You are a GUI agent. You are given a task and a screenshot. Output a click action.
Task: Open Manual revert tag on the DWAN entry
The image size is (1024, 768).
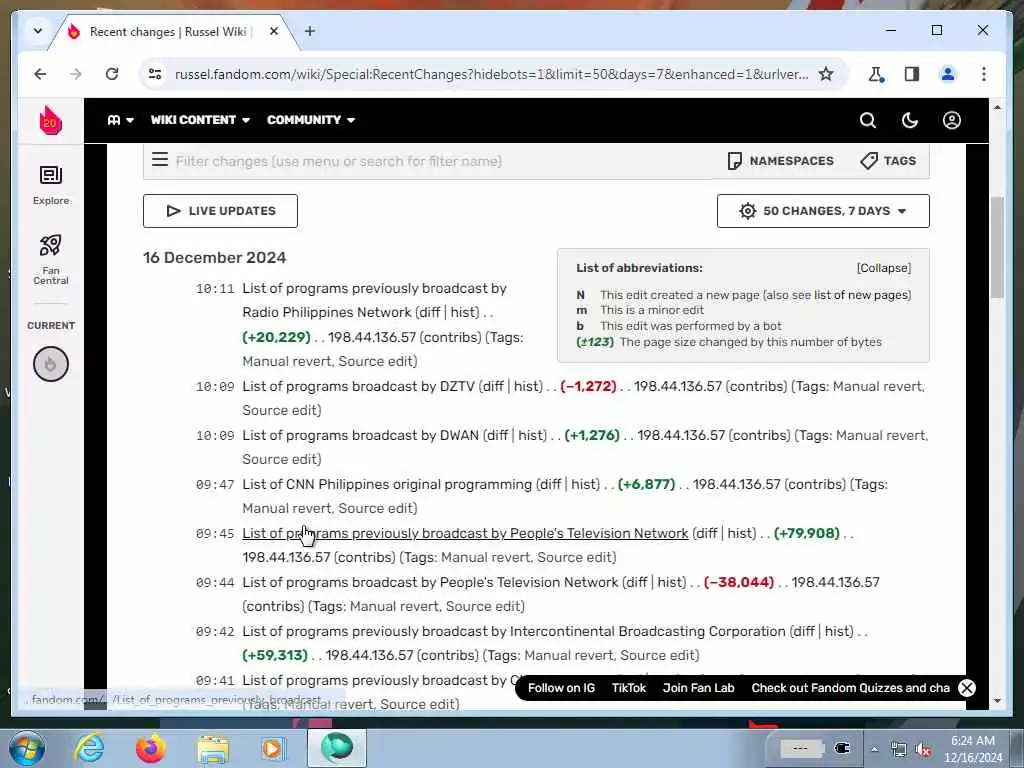coord(881,436)
